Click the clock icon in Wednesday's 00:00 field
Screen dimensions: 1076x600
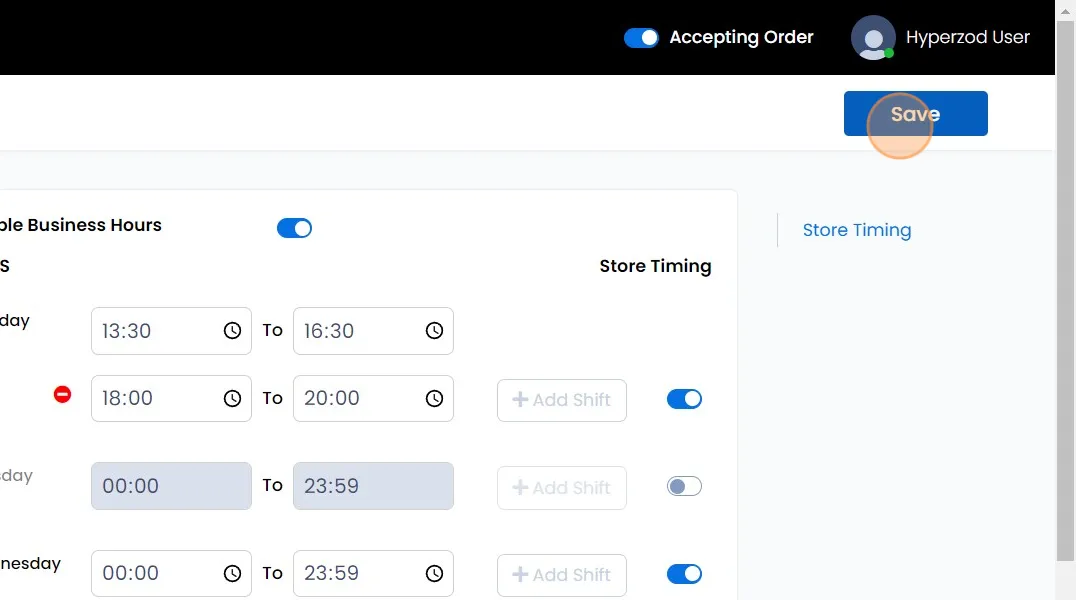tap(232, 573)
